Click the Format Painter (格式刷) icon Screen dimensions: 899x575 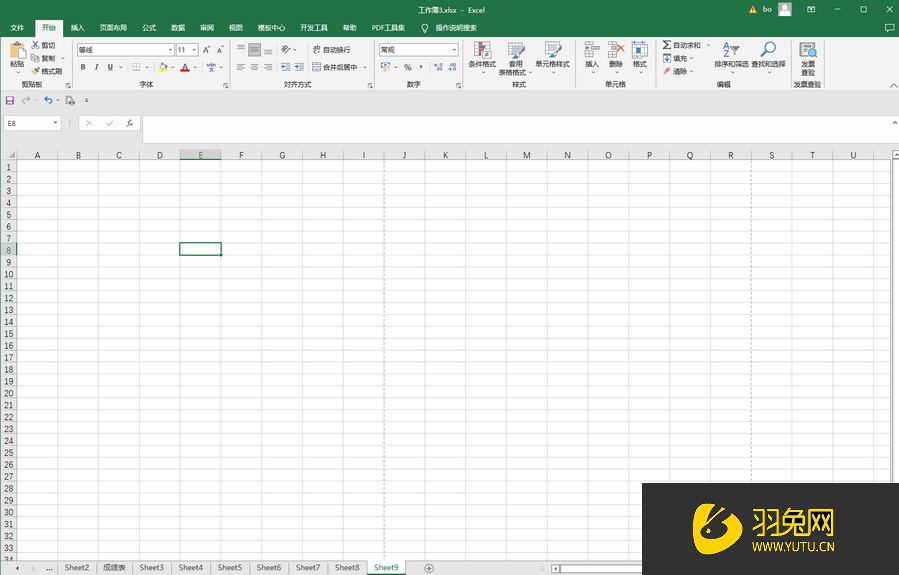(x=36, y=71)
